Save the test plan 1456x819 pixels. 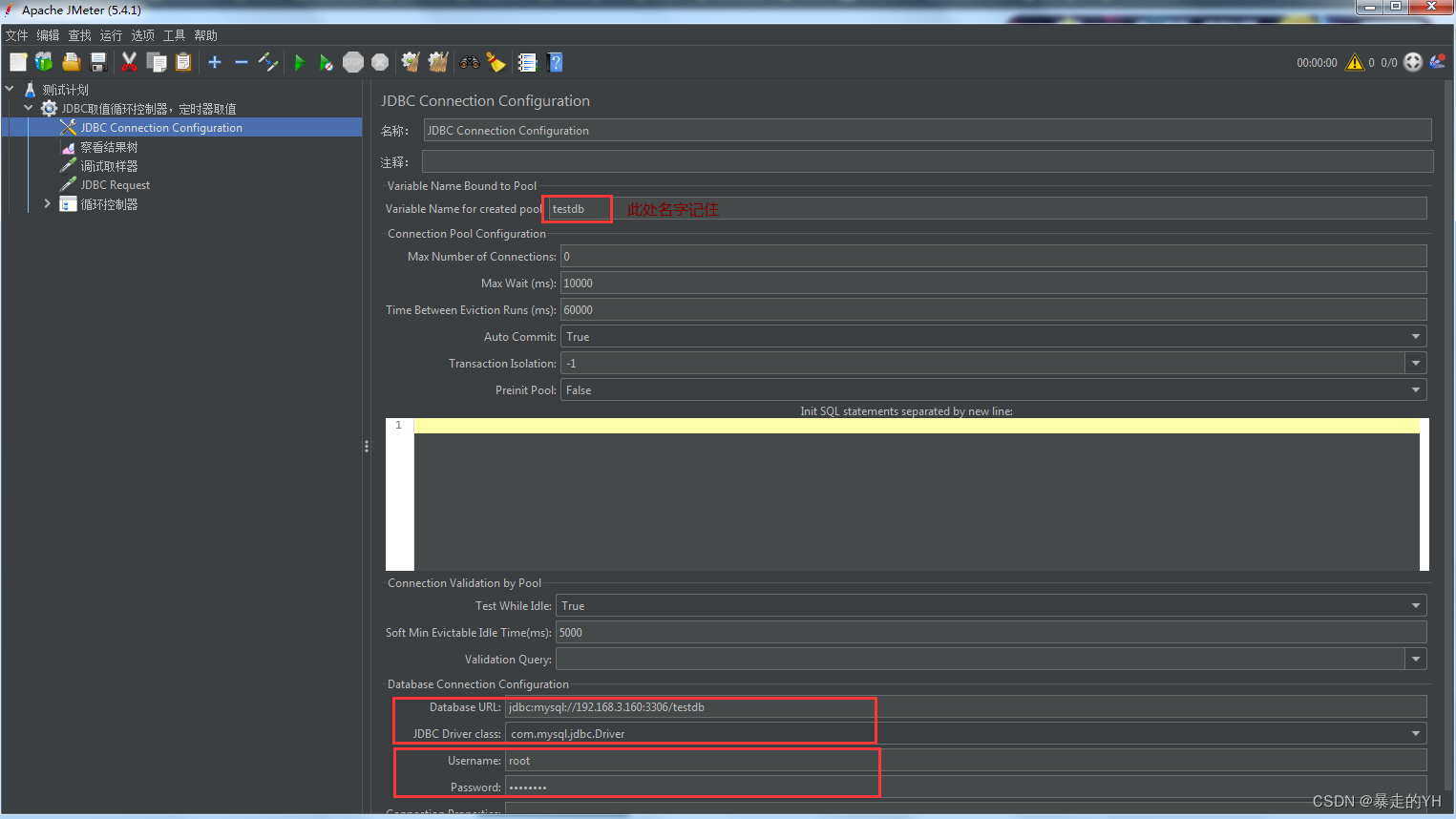click(98, 62)
